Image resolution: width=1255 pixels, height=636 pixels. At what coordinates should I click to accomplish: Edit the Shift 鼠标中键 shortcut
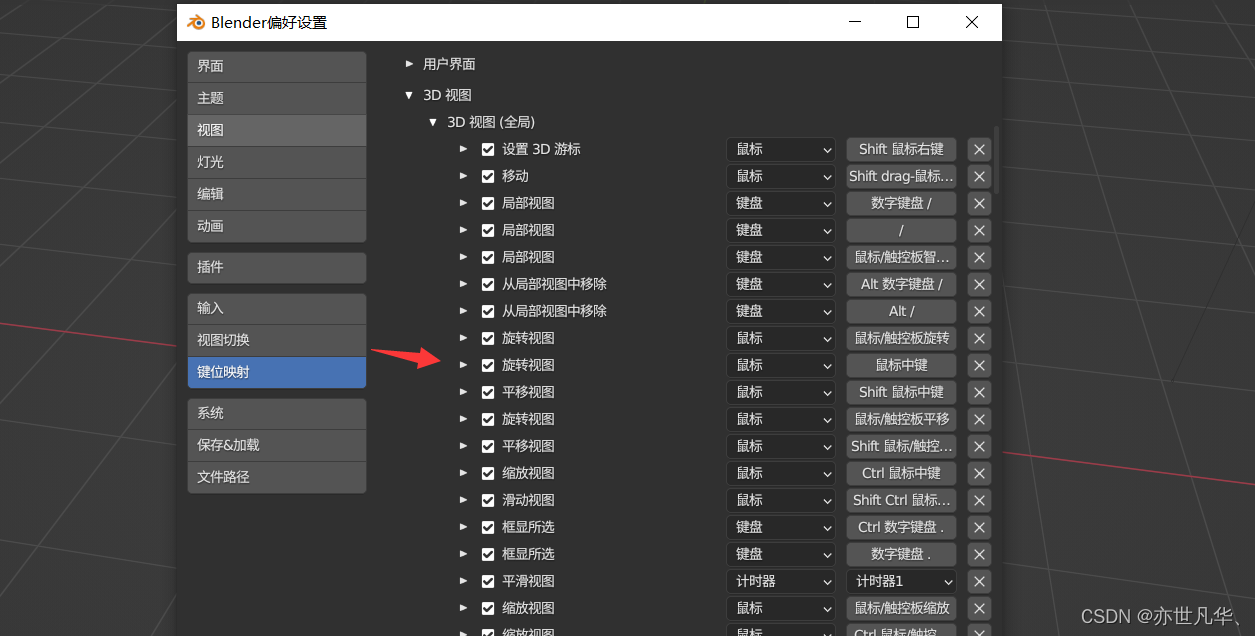[x=901, y=392]
